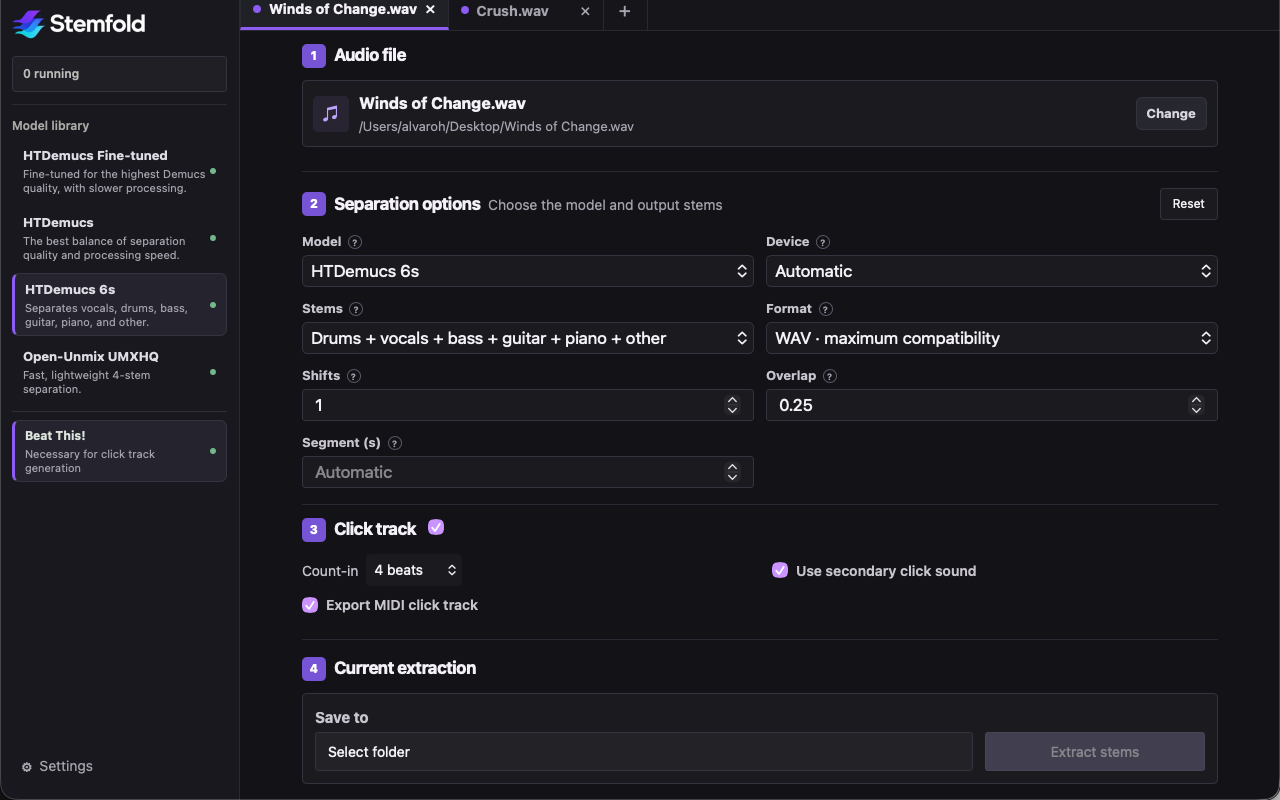This screenshot has height=800, width=1280.
Task: Choose a save folder via Select folder
Action: 644,752
